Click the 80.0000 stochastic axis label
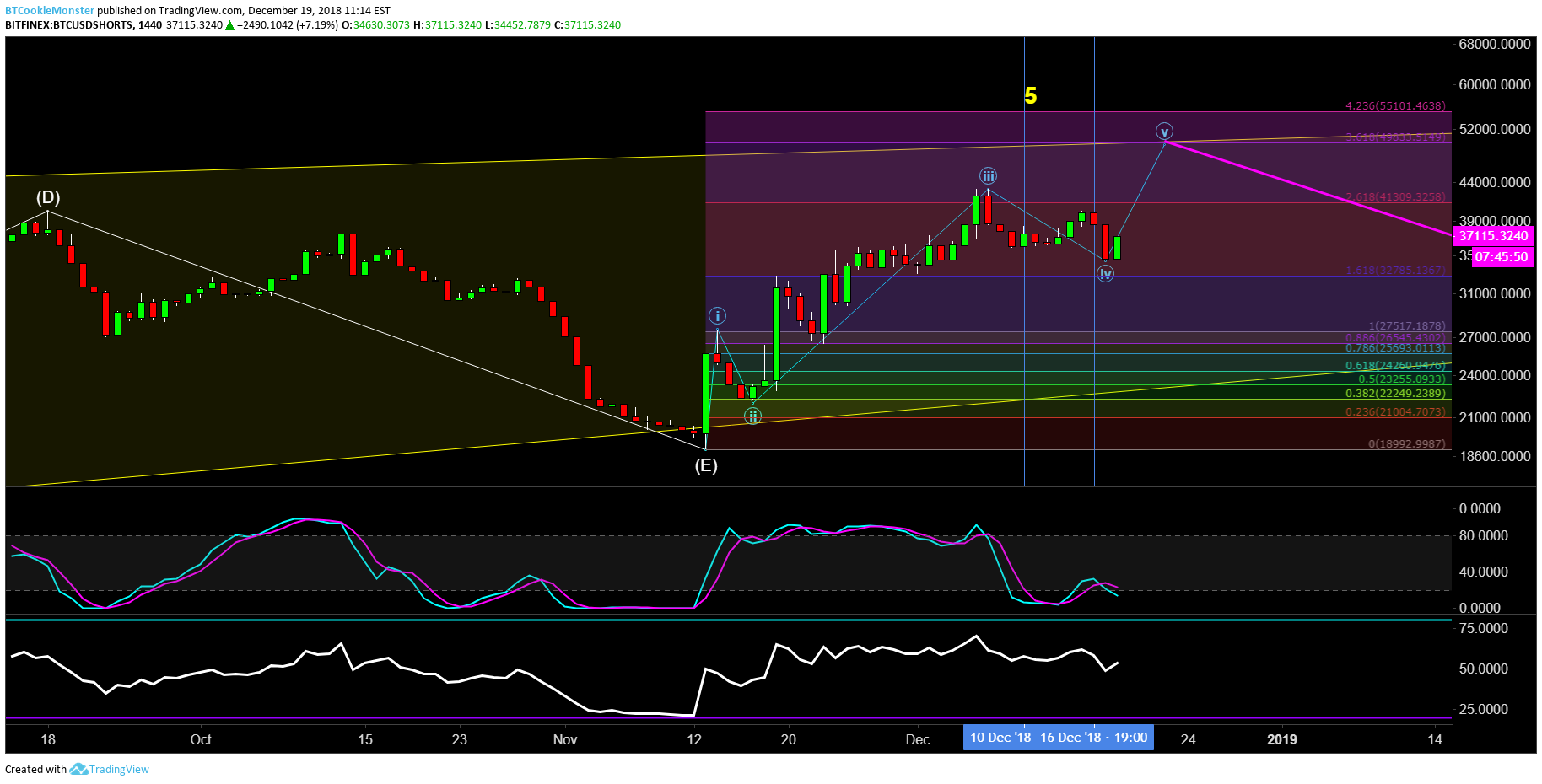 (1483, 536)
